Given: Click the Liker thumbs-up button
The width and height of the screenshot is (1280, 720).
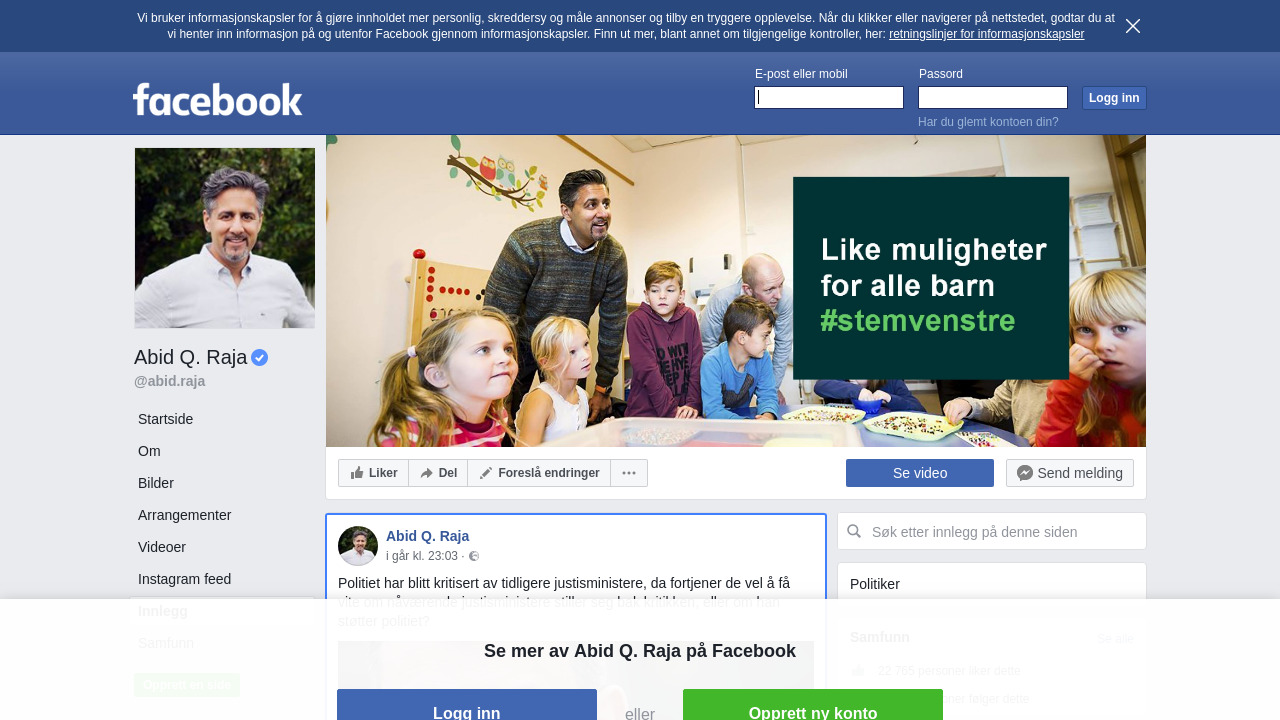Looking at the screenshot, I should pos(373,473).
